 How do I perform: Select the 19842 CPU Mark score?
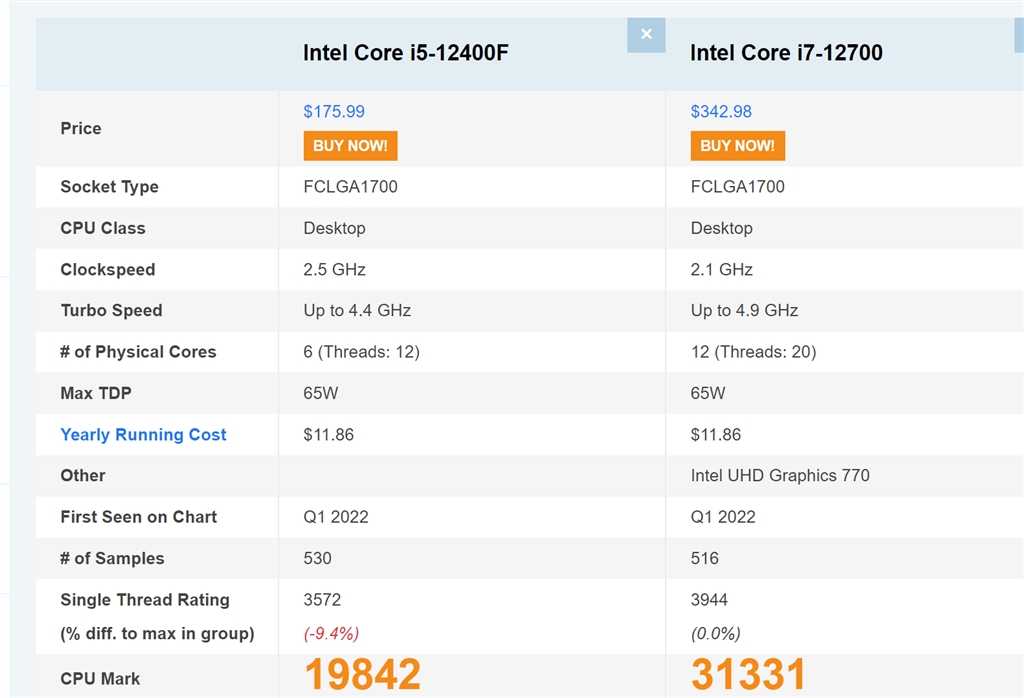[362, 675]
